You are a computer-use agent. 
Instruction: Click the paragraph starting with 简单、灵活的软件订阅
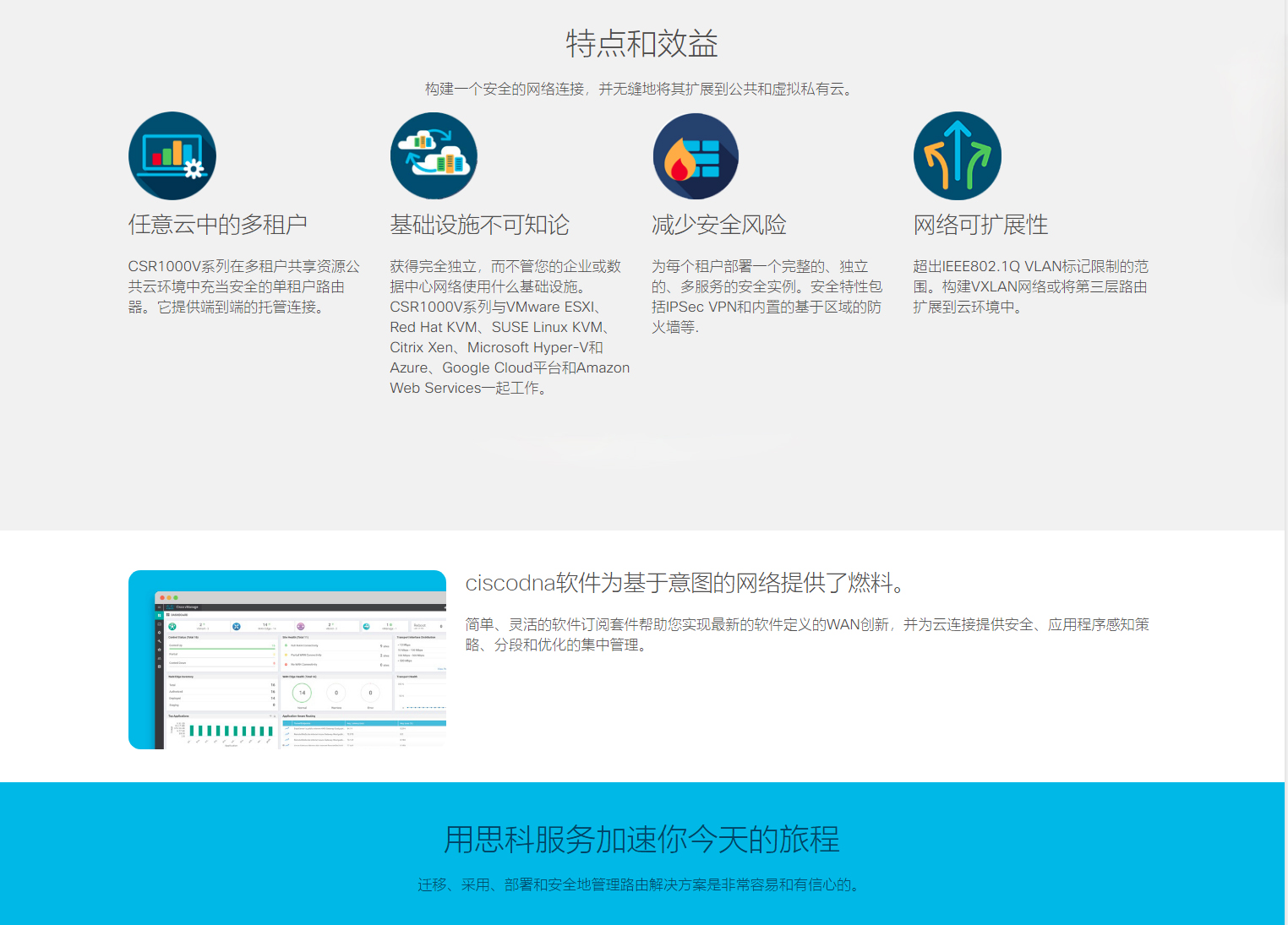(x=807, y=634)
